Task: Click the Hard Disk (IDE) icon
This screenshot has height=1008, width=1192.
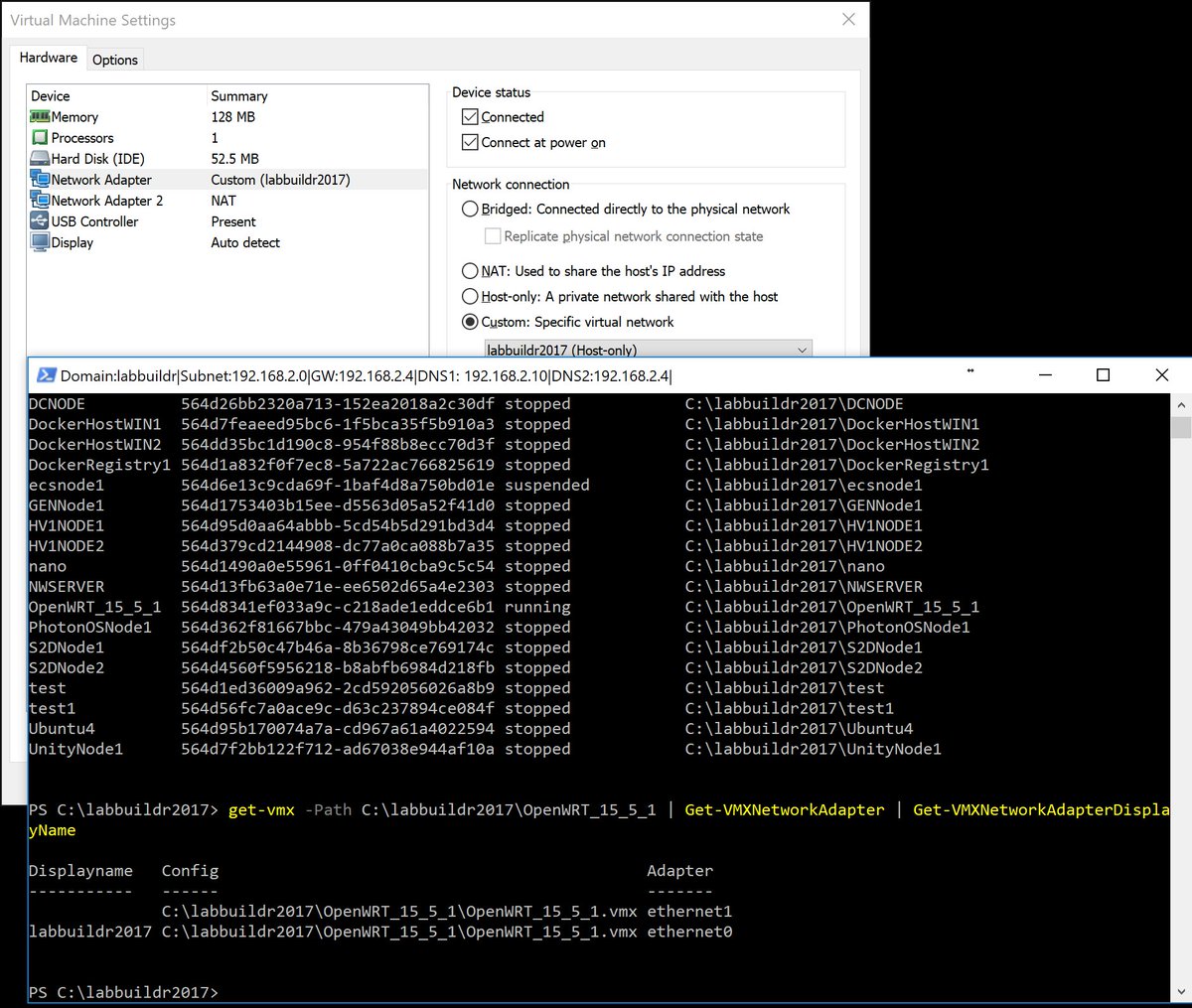Action: click(40, 159)
